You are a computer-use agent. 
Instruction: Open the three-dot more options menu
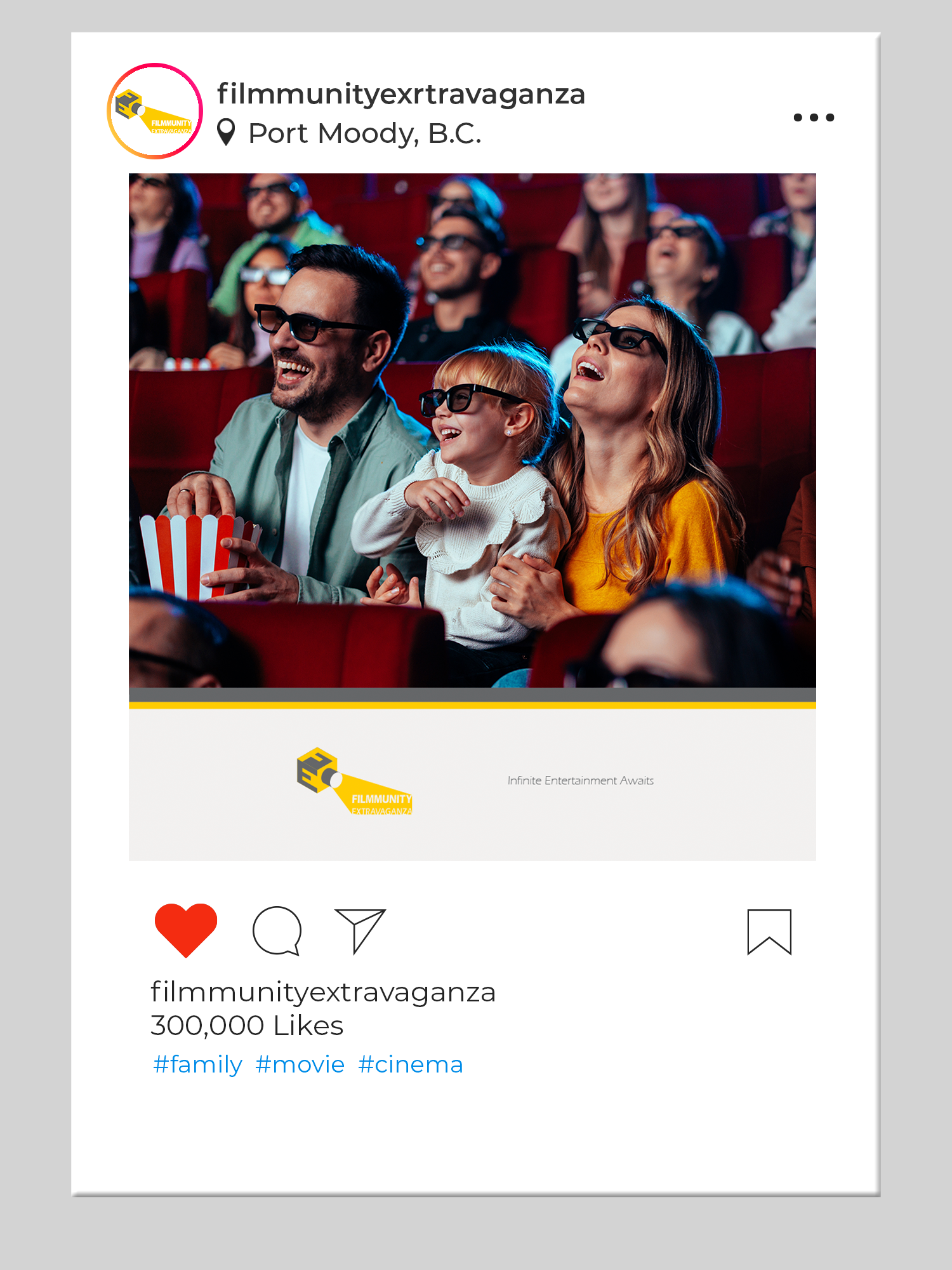[x=814, y=117]
